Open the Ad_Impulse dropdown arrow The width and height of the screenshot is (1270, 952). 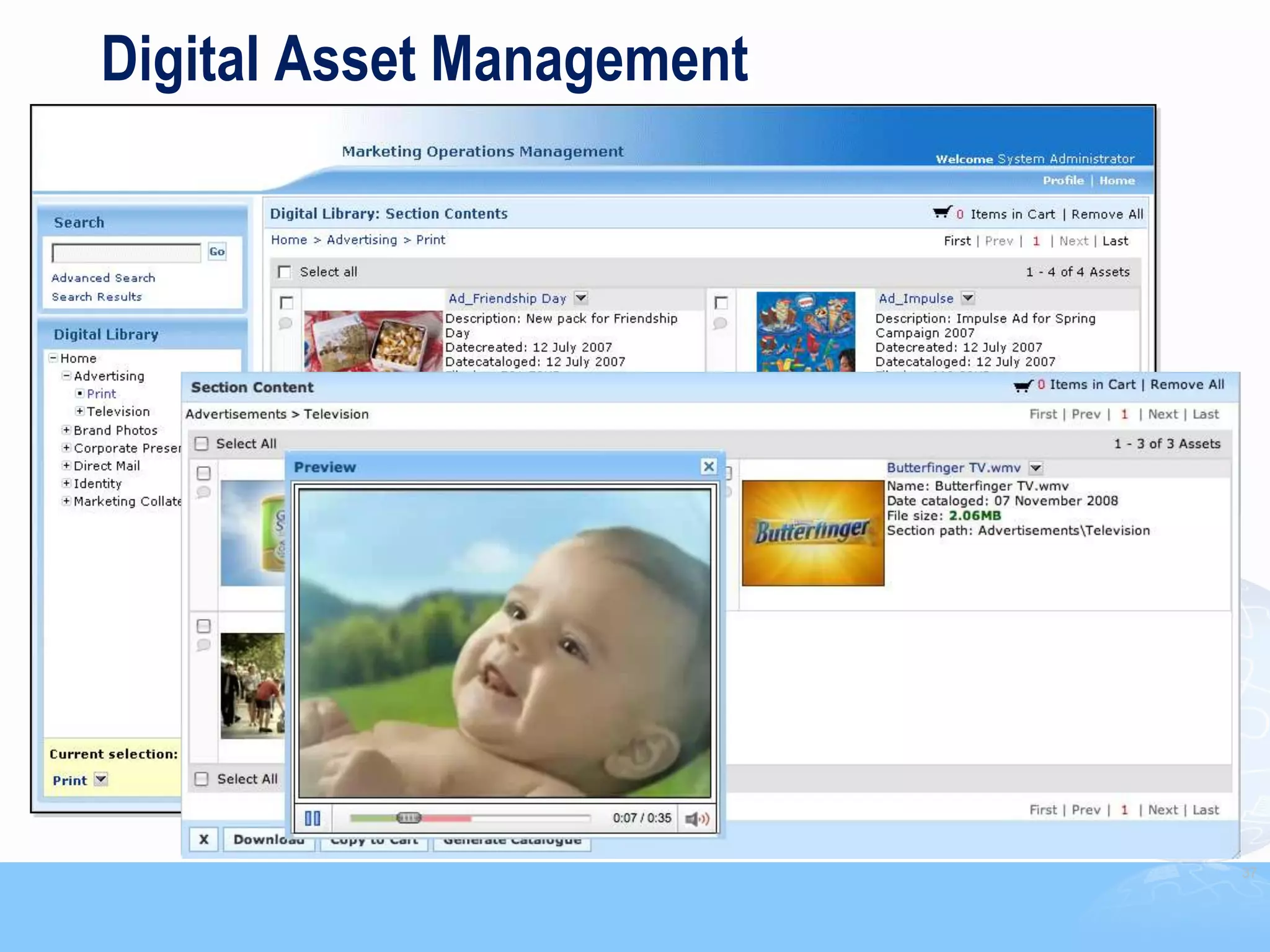(968, 298)
